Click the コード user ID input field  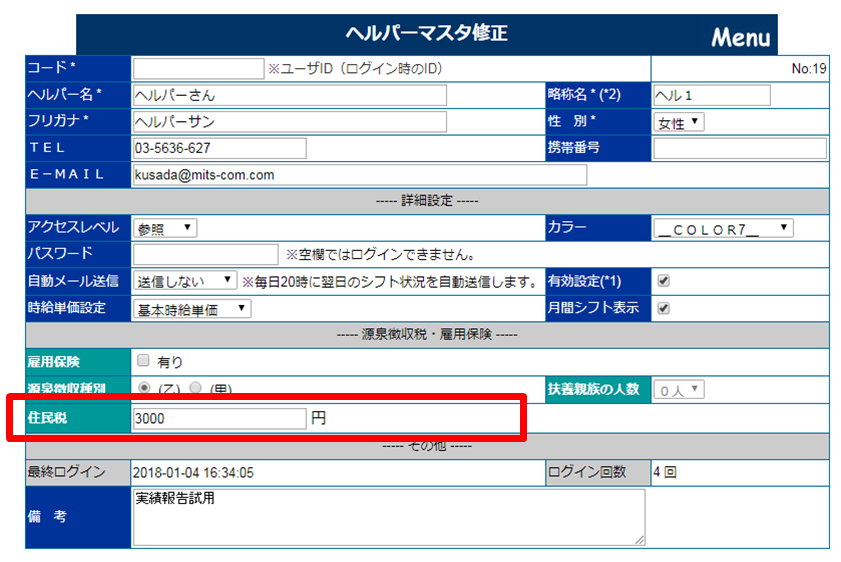198,69
